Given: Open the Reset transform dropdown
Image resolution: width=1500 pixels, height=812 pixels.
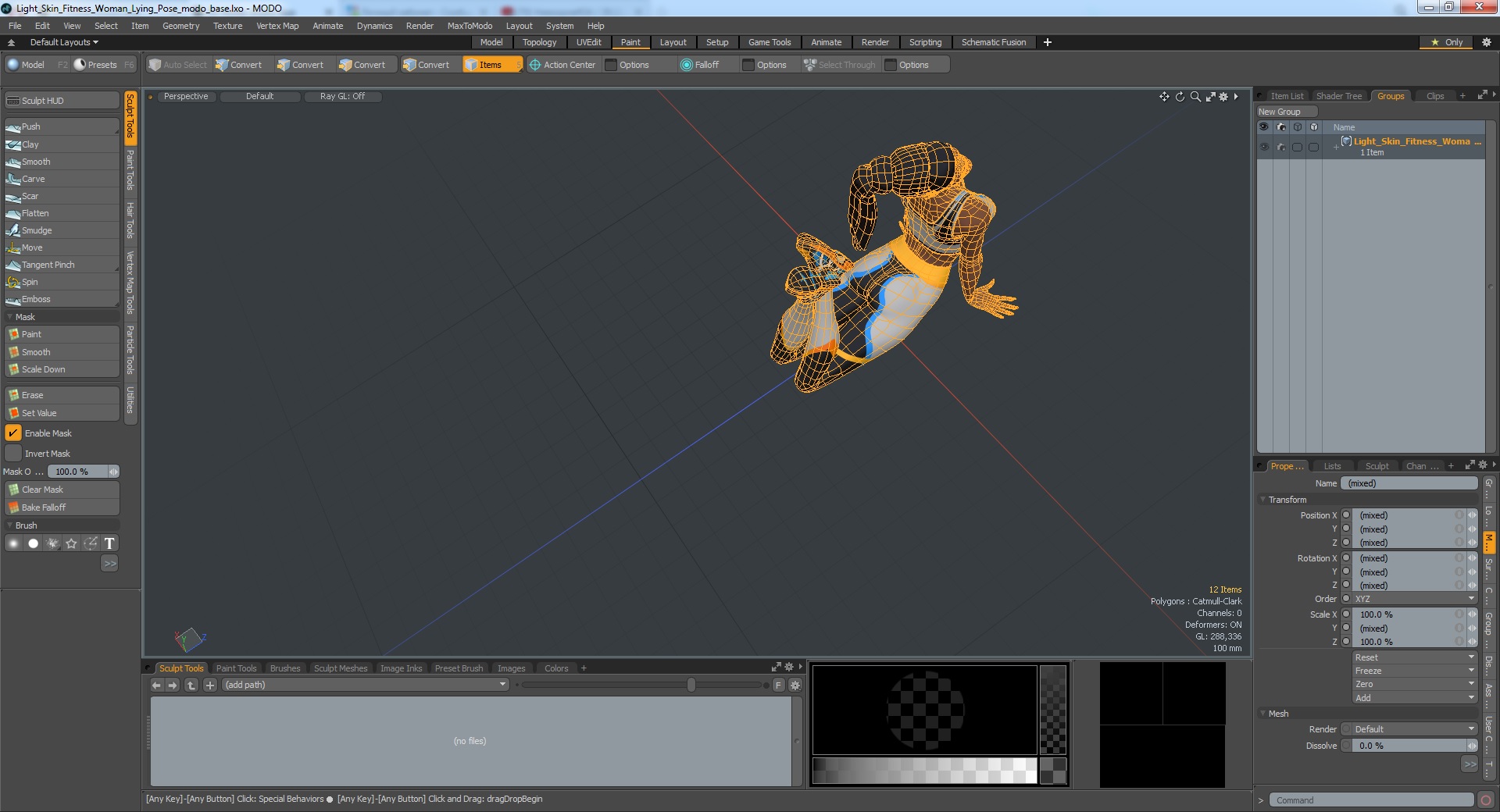Looking at the screenshot, I should tap(1414, 657).
